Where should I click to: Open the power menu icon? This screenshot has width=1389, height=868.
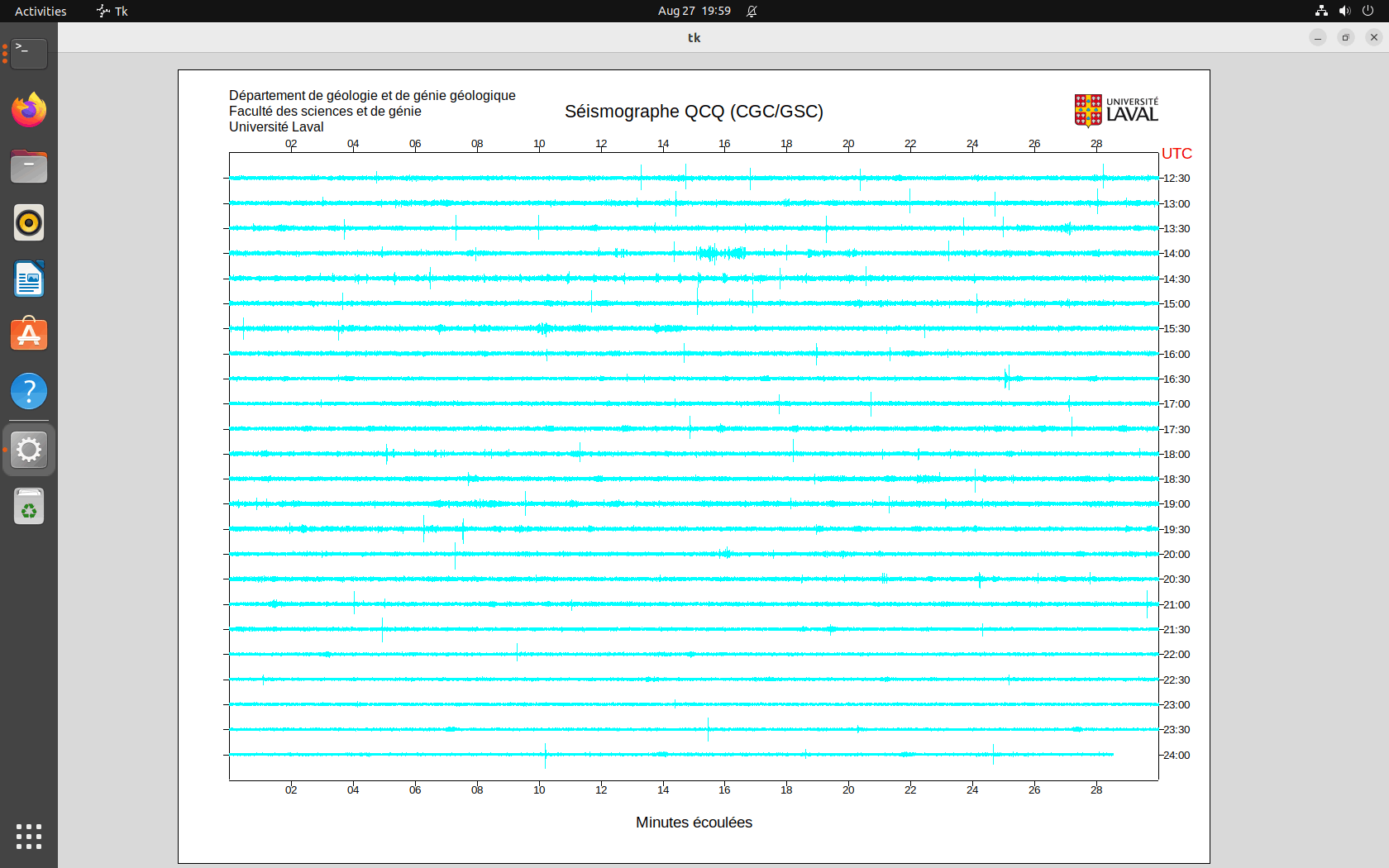(1368, 11)
